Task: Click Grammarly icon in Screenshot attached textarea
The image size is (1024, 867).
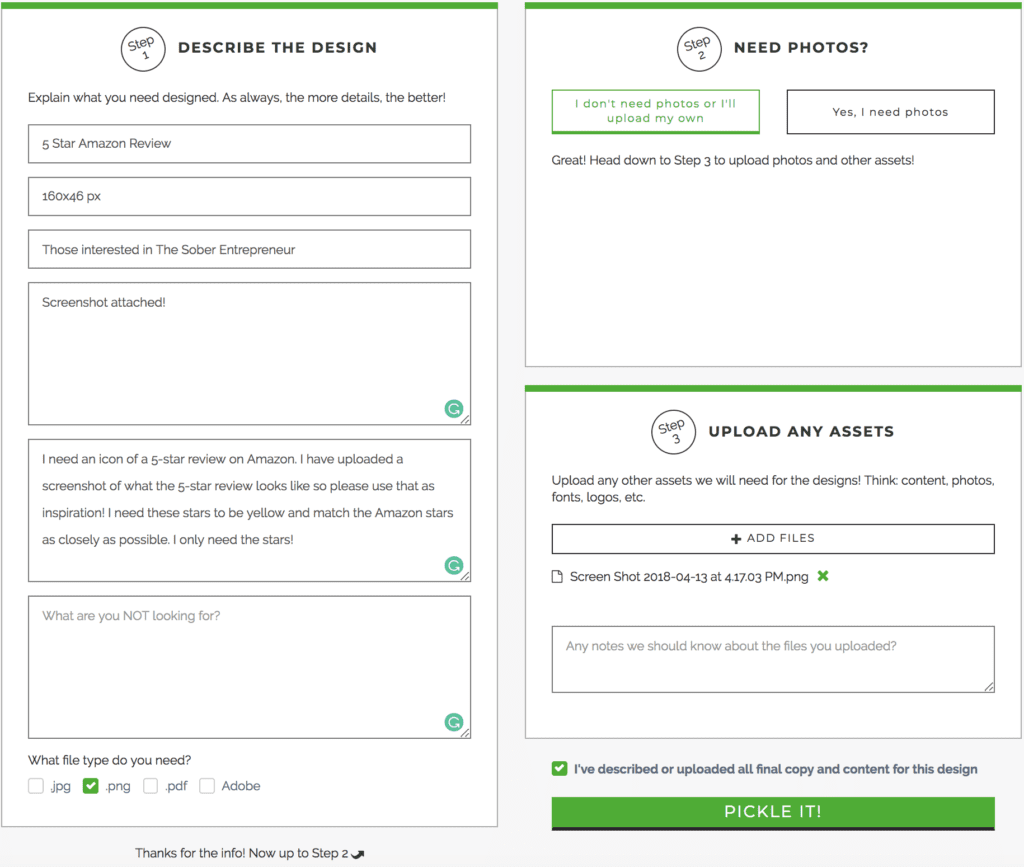Action: (454, 409)
